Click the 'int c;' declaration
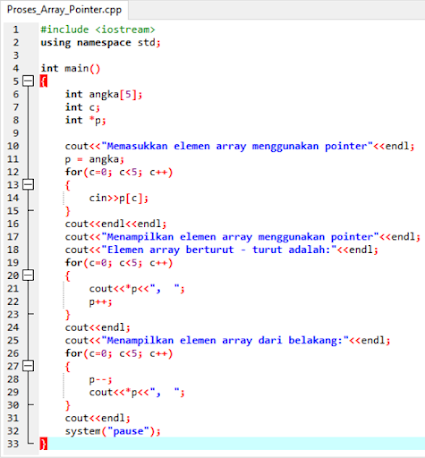The image size is (425, 458). pyautogui.click(x=82, y=107)
